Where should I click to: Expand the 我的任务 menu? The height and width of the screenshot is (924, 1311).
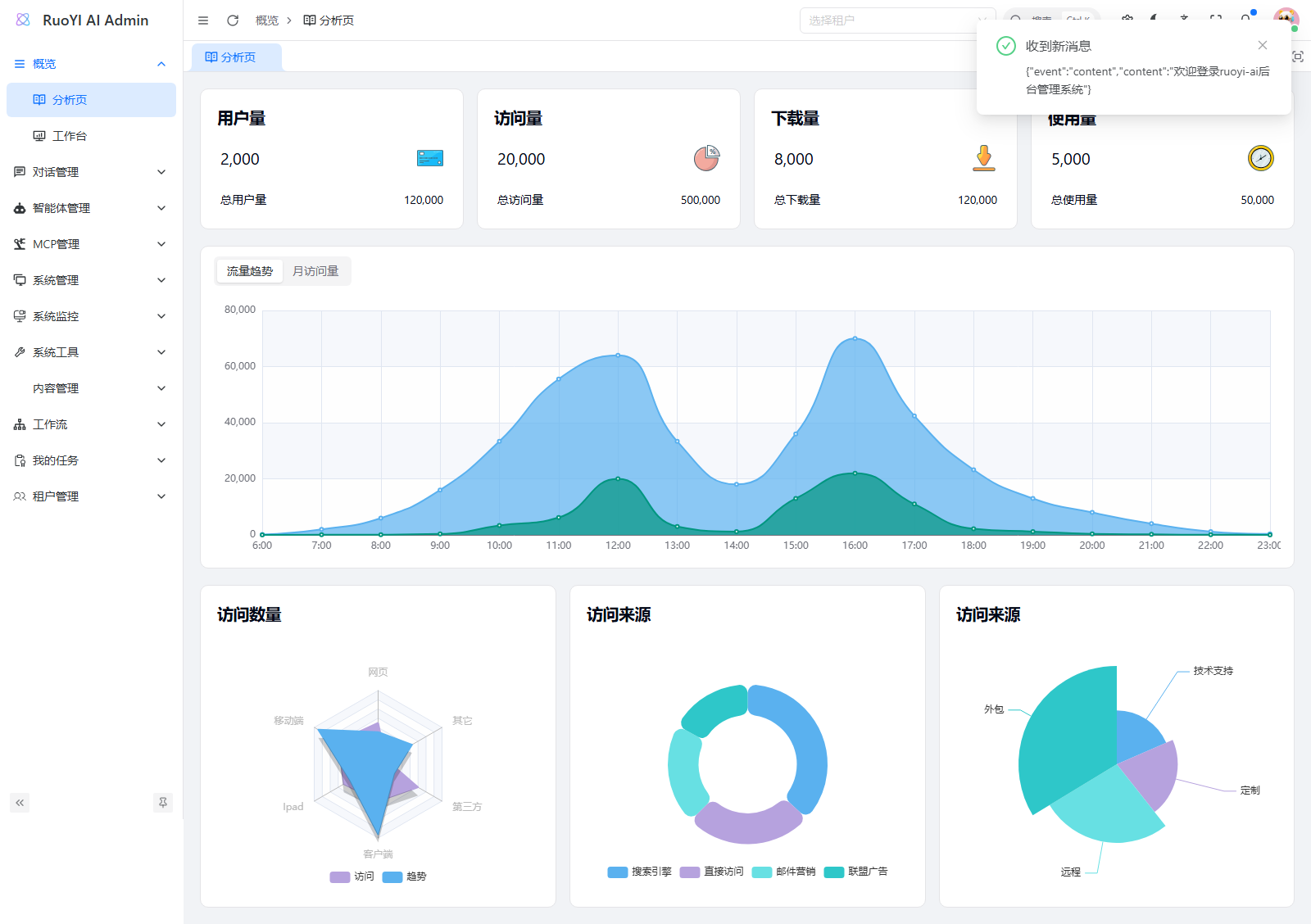[x=91, y=460]
